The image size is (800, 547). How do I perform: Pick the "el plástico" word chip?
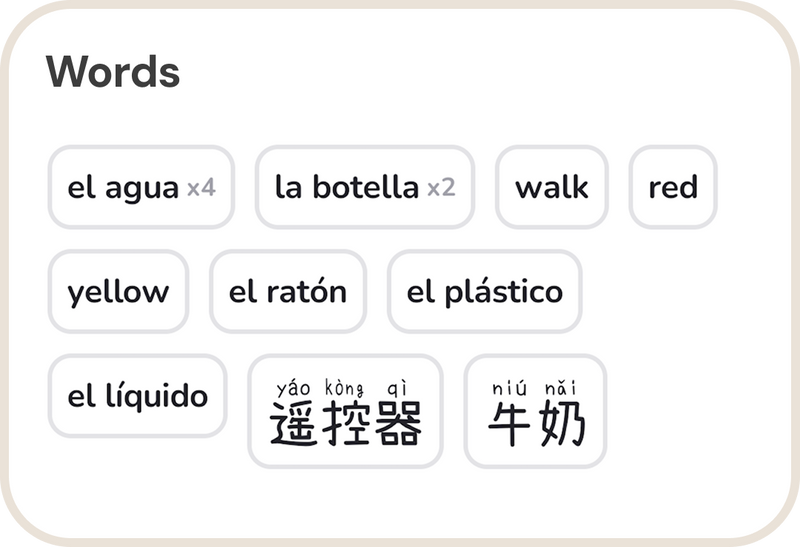[484, 292]
